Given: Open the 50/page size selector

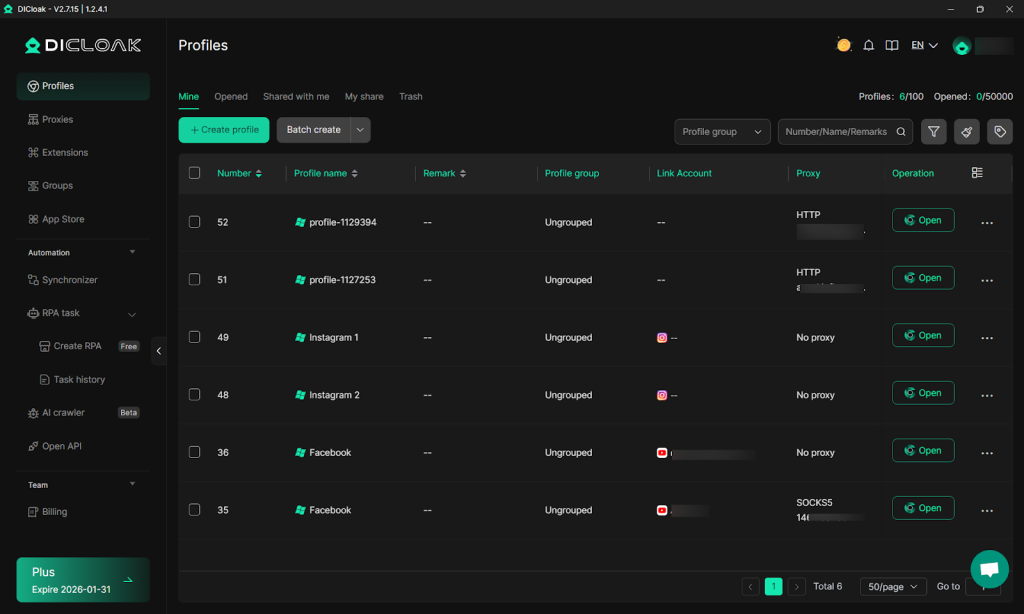Looking at the screenshot, I should pyautogui.click(x=892, y=587).
